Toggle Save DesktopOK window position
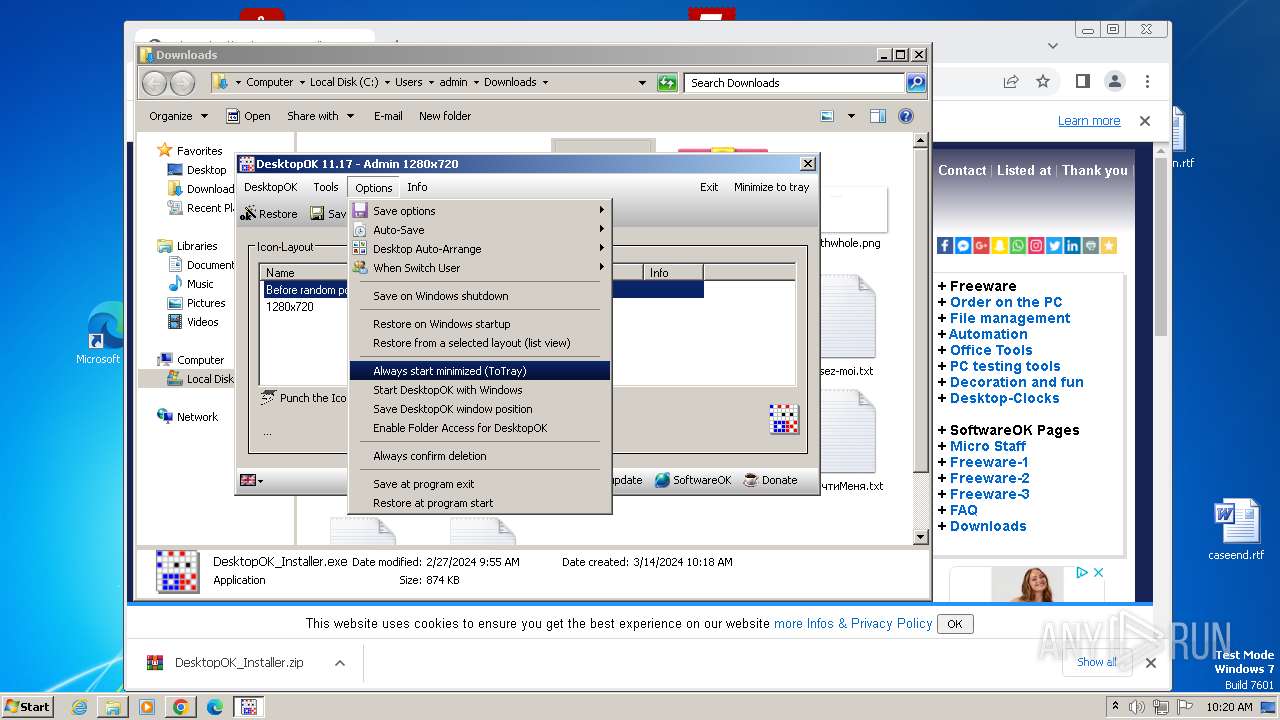The height and width of the screenshot is (720, 1280). pyautogui.click(x=479, y=409)
